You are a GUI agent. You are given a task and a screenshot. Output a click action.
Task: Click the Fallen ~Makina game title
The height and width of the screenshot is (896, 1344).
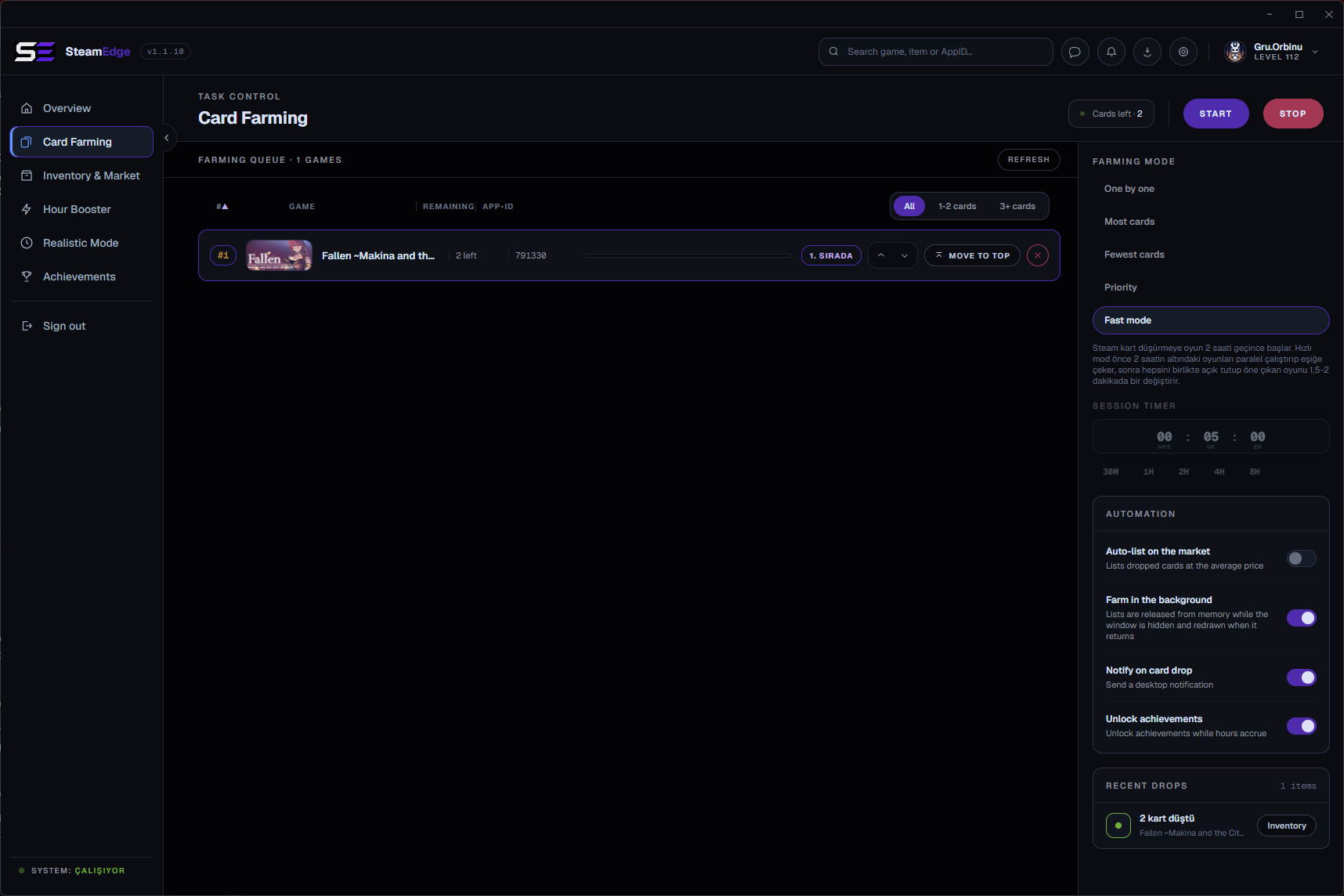coord(378,255)
